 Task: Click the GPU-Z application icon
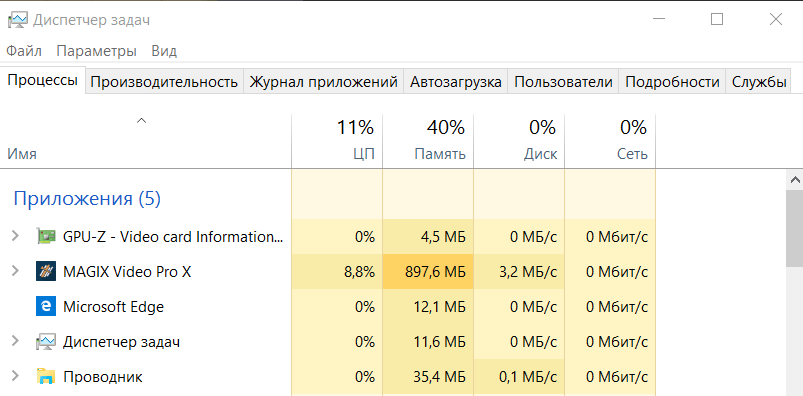tap(46, 237)
